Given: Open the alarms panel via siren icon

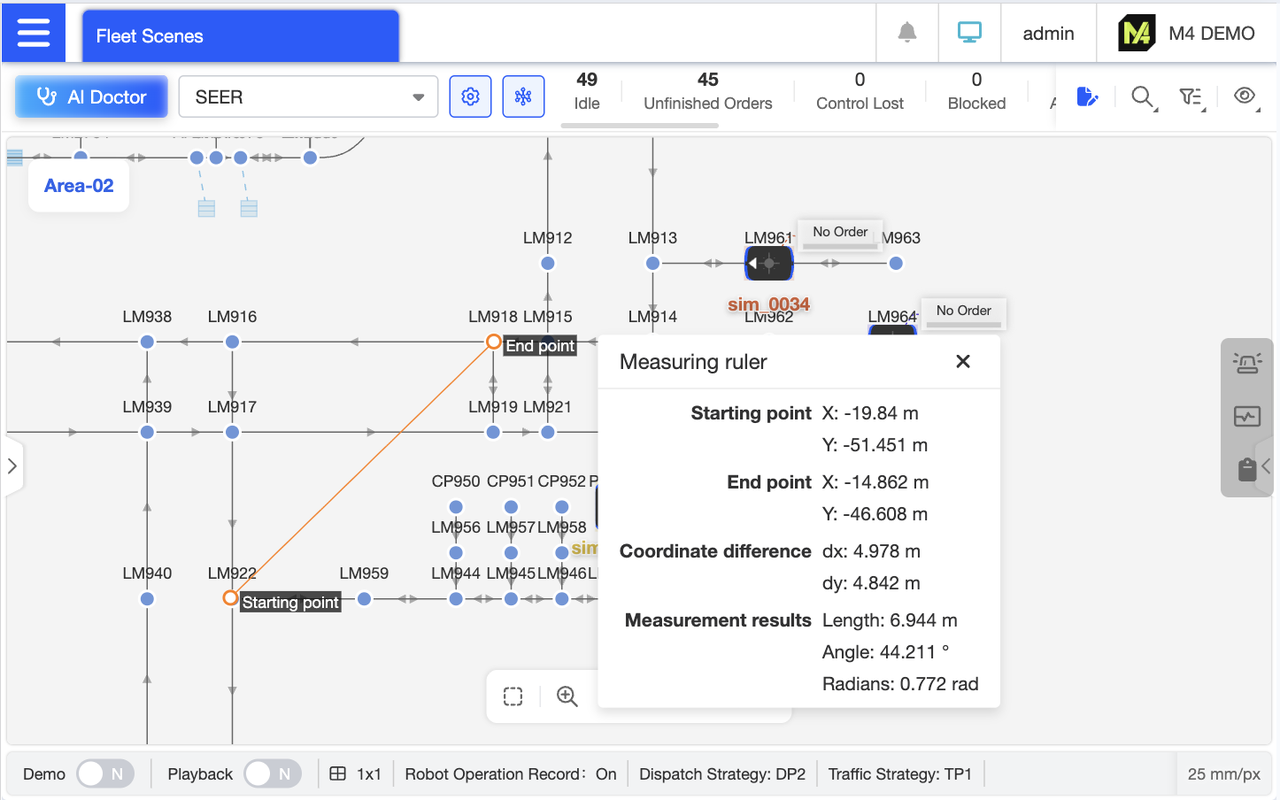Looking at the screenshot, I should point(1246,363).
